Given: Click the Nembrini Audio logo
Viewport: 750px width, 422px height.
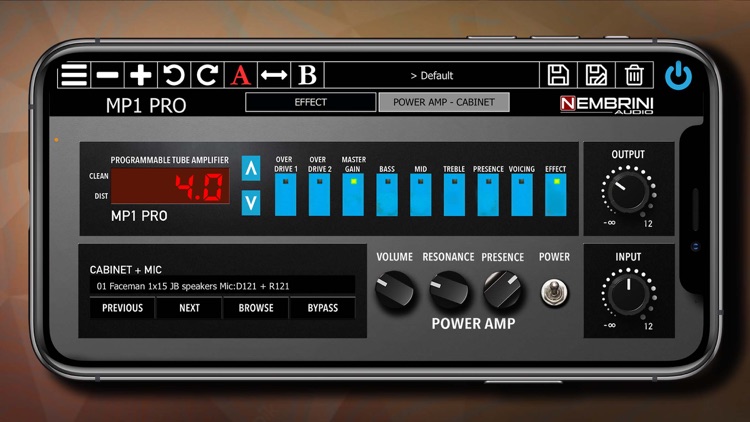Looking at the screenshot, I should [x=607, y=104].
